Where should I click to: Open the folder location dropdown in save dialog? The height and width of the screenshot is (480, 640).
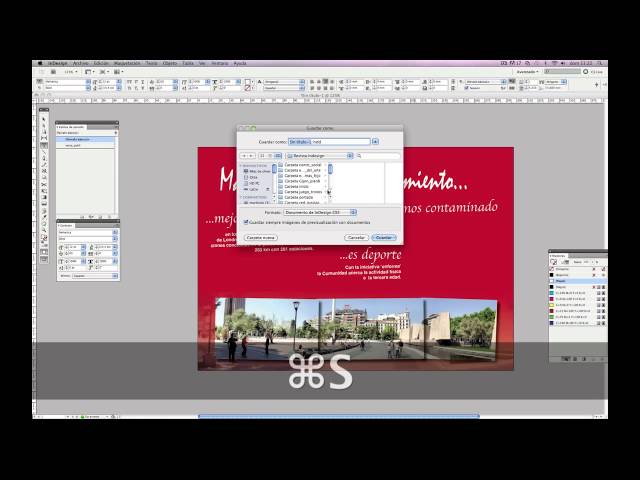[x=319, y=156]
